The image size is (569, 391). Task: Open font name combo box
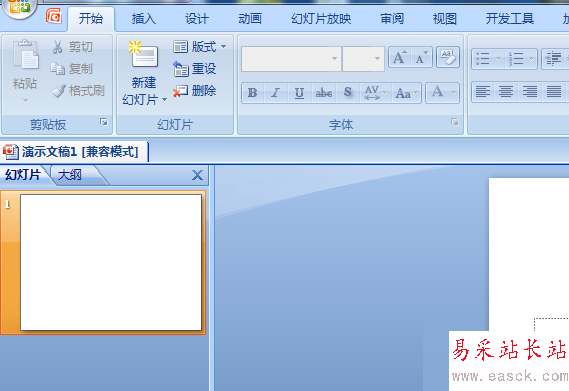coord(291,58)
